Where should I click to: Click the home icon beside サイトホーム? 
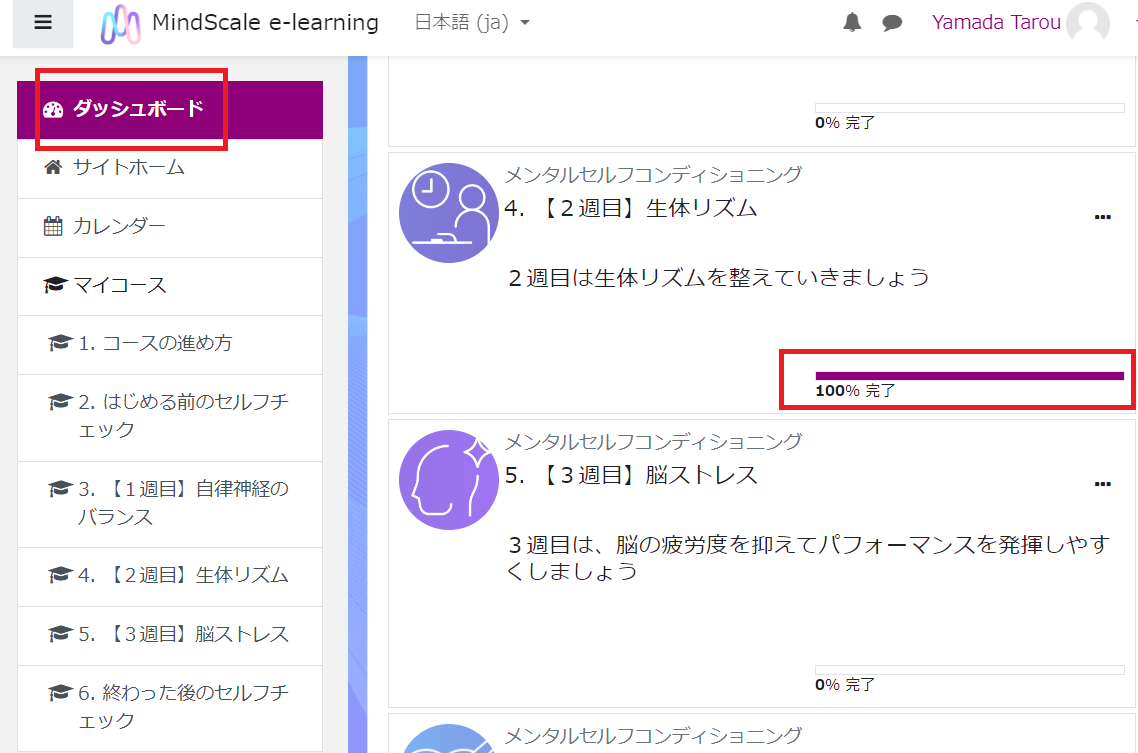(x=53, y=168)
